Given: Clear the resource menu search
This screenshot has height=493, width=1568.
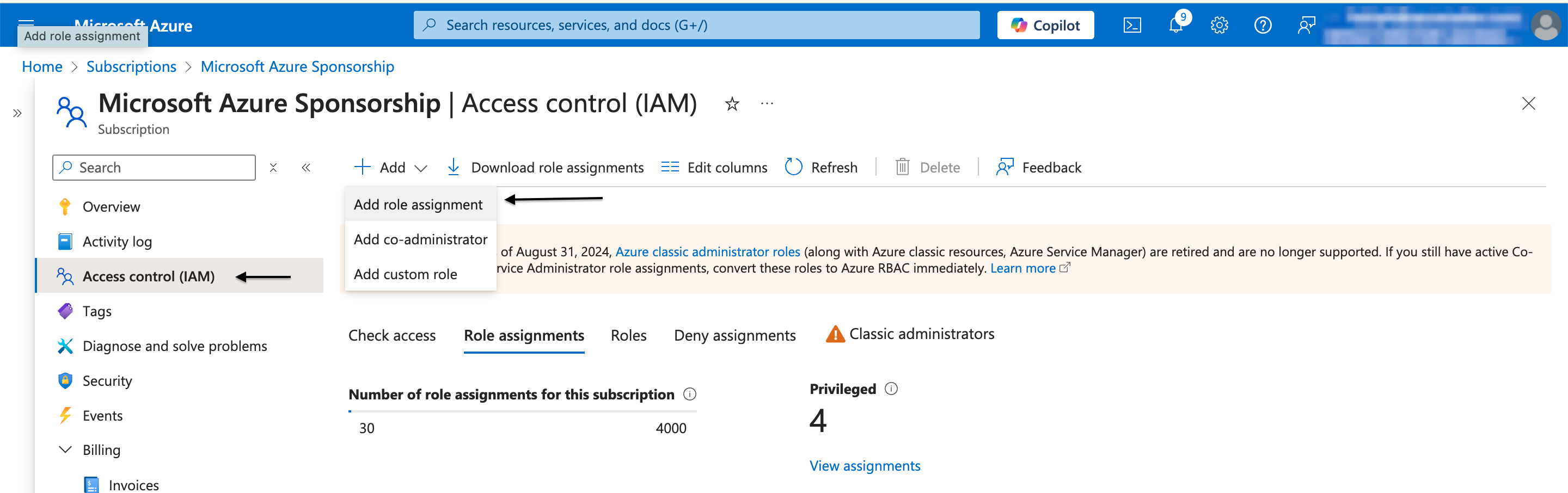Looking at the screenshot, I should 273,168.
